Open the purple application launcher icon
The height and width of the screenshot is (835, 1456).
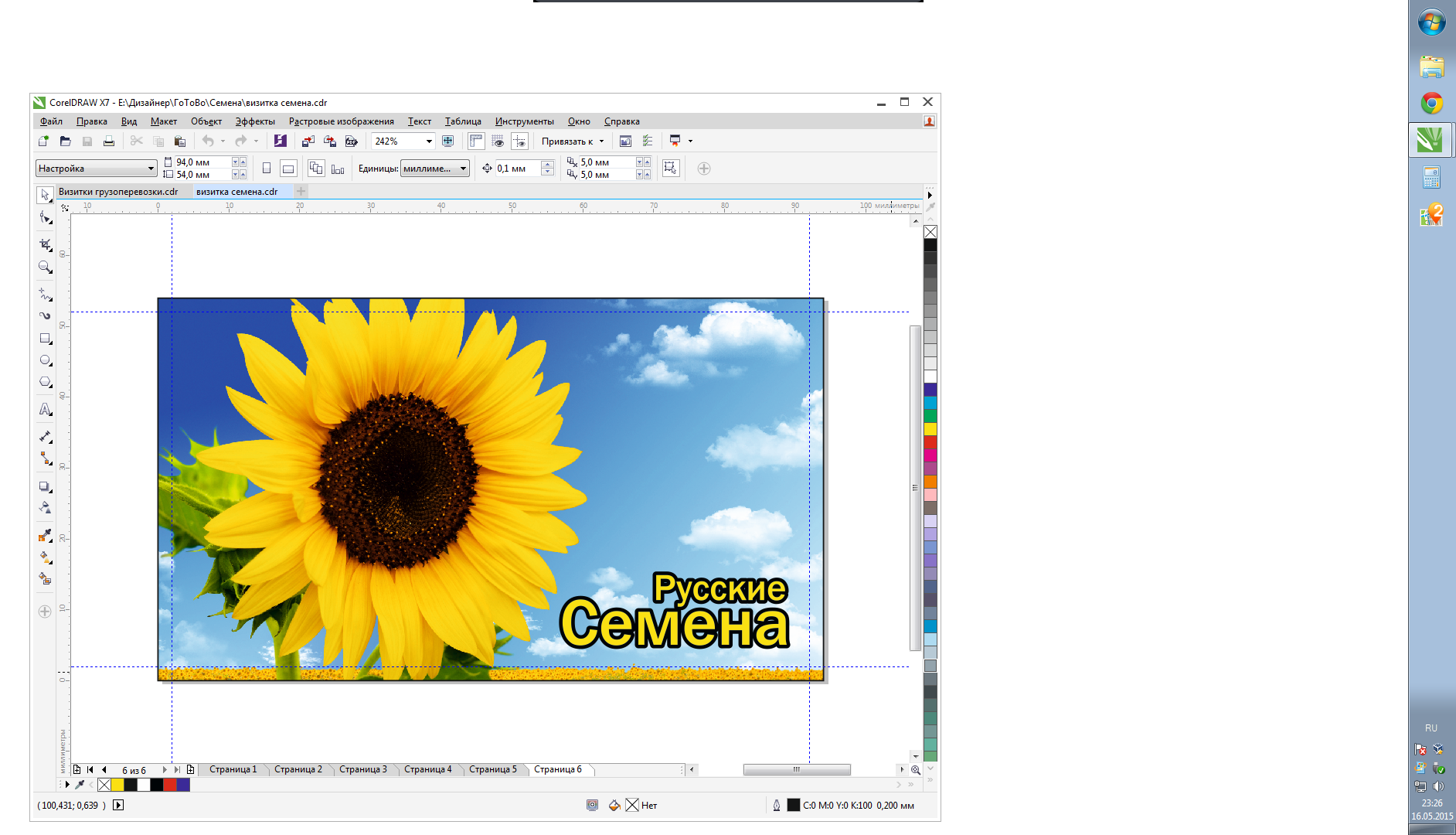281,141
